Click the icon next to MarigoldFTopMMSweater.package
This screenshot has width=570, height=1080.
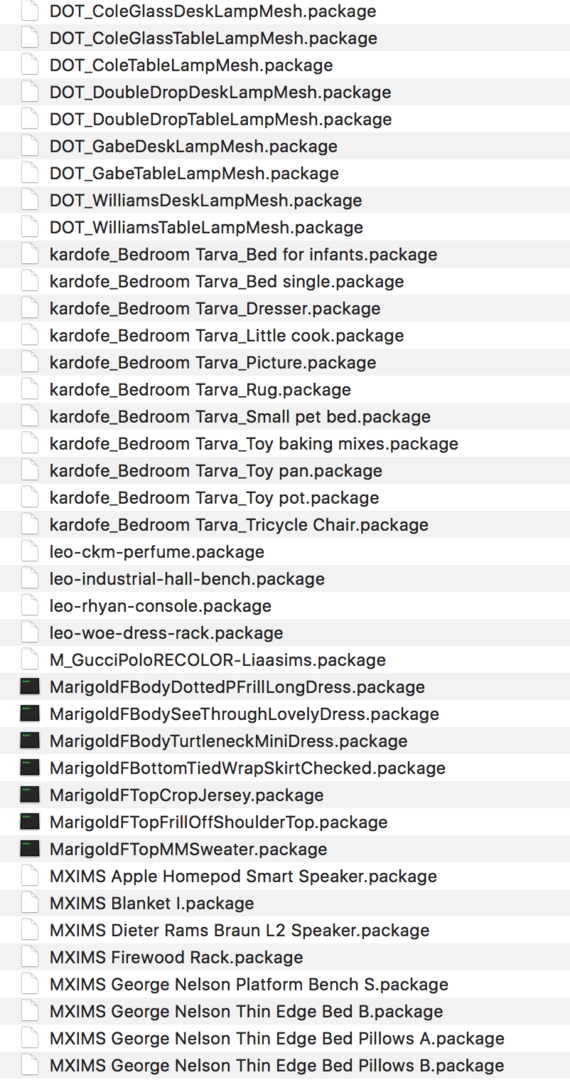point(30,849)
